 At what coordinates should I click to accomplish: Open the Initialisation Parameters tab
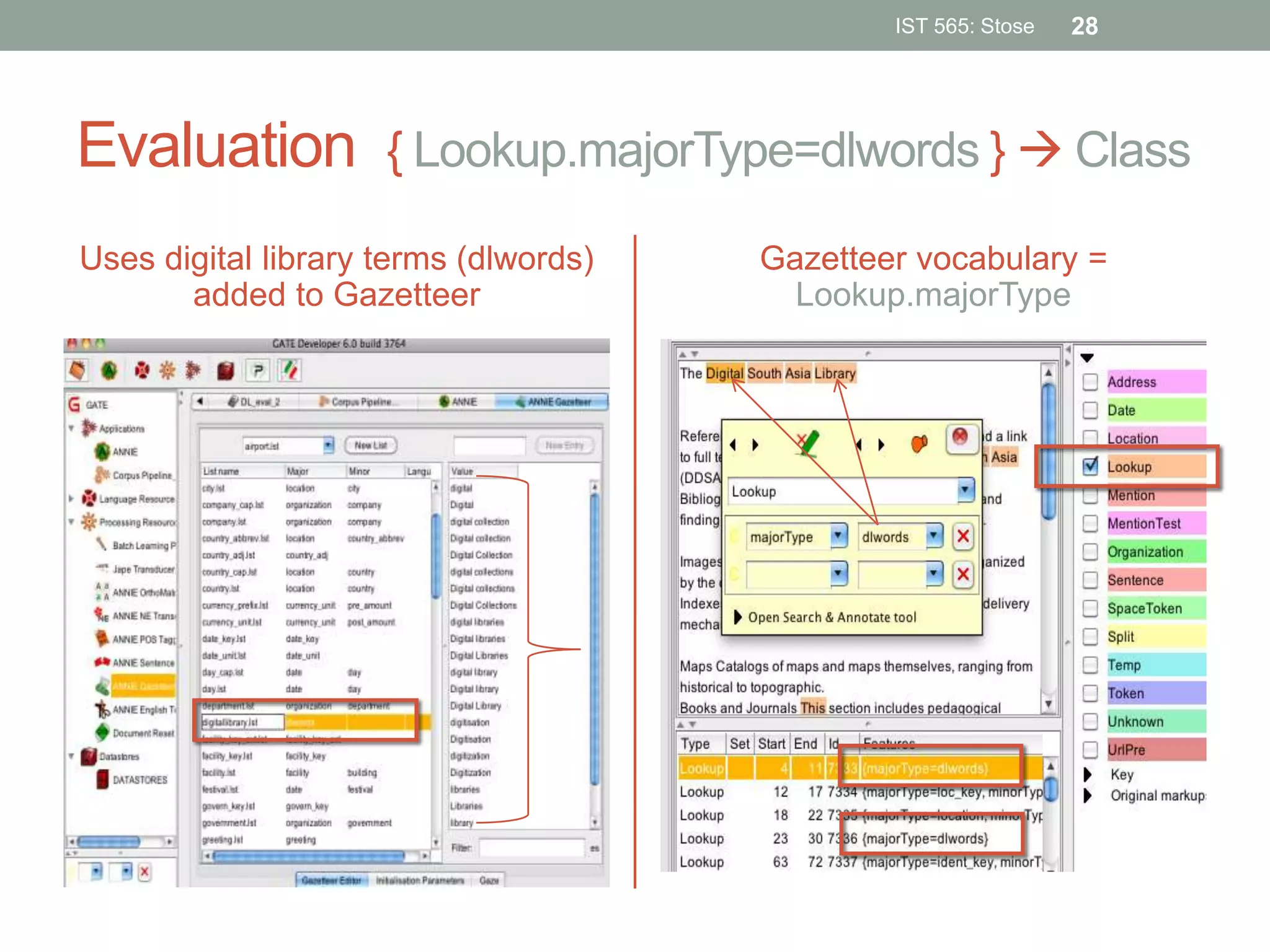(420, 880)
